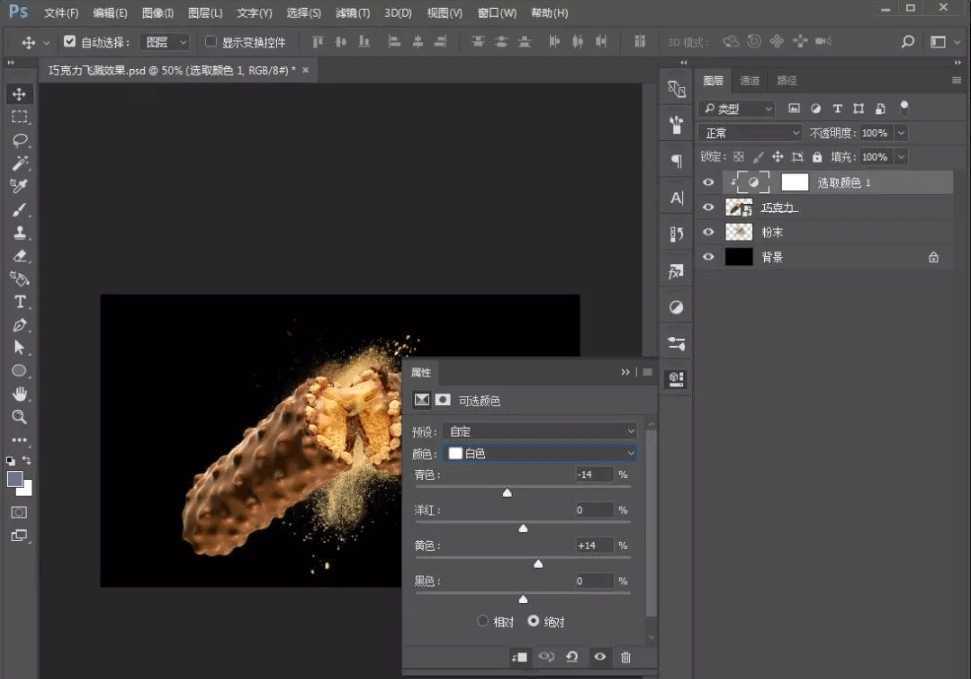Switch to the 通道 tab

tap(749, 80)
